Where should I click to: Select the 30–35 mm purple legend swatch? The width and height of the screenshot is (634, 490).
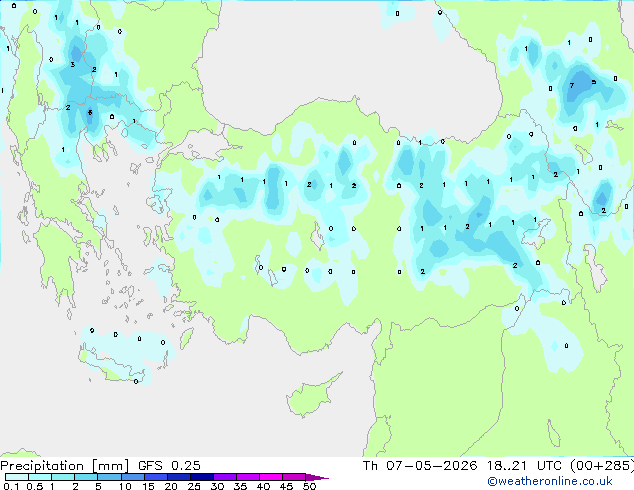click(x=224, y=477)
